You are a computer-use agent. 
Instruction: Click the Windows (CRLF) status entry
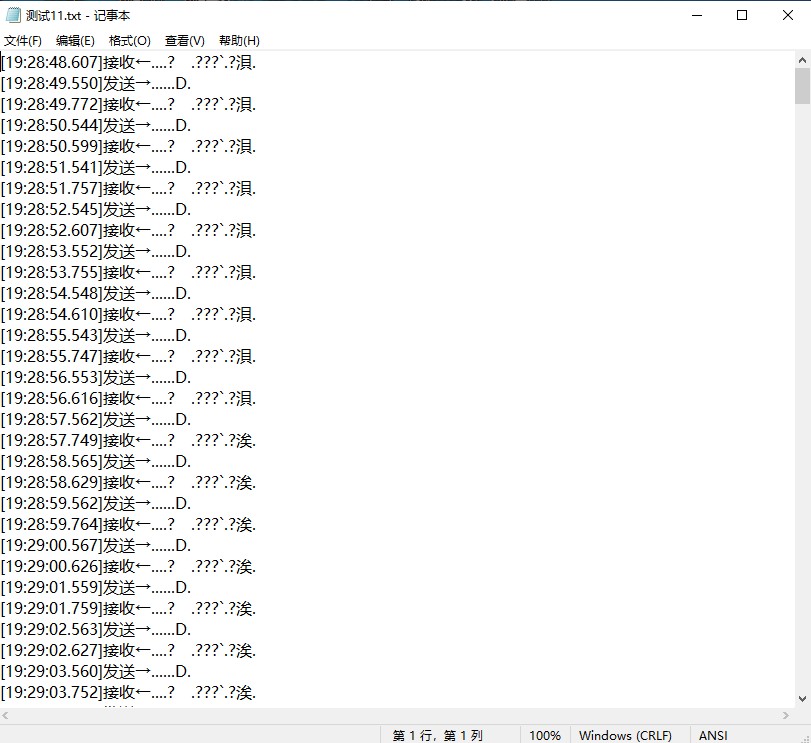coord(625,735)
